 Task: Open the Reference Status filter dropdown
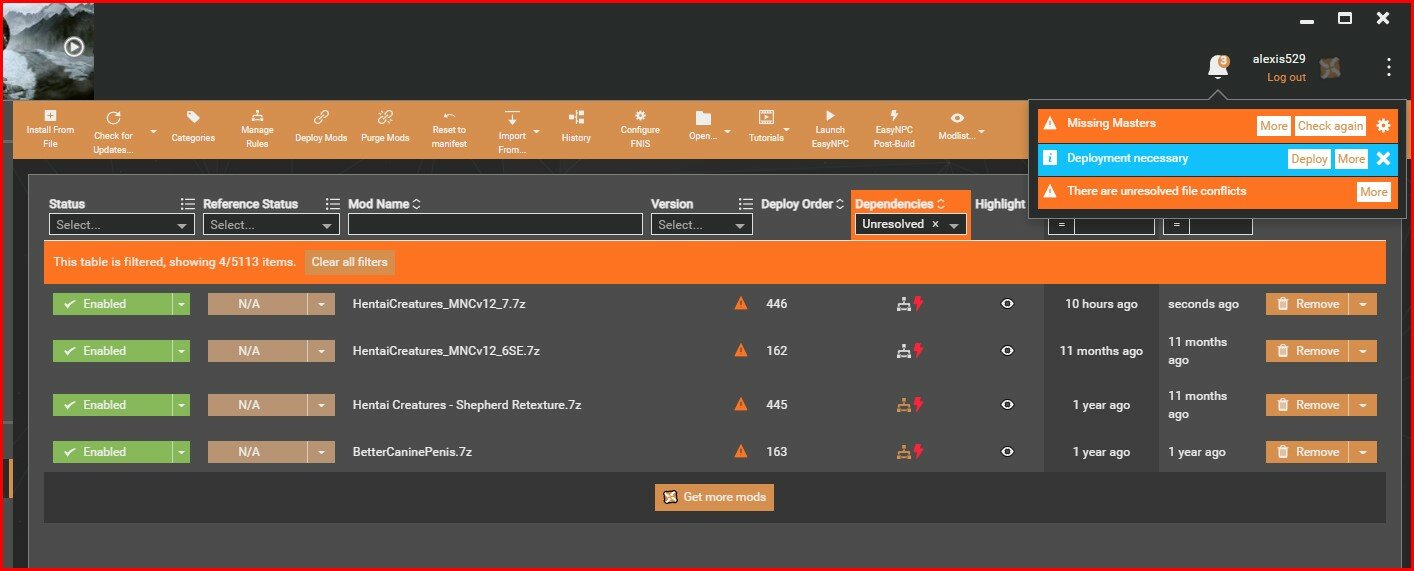(271, 225)
